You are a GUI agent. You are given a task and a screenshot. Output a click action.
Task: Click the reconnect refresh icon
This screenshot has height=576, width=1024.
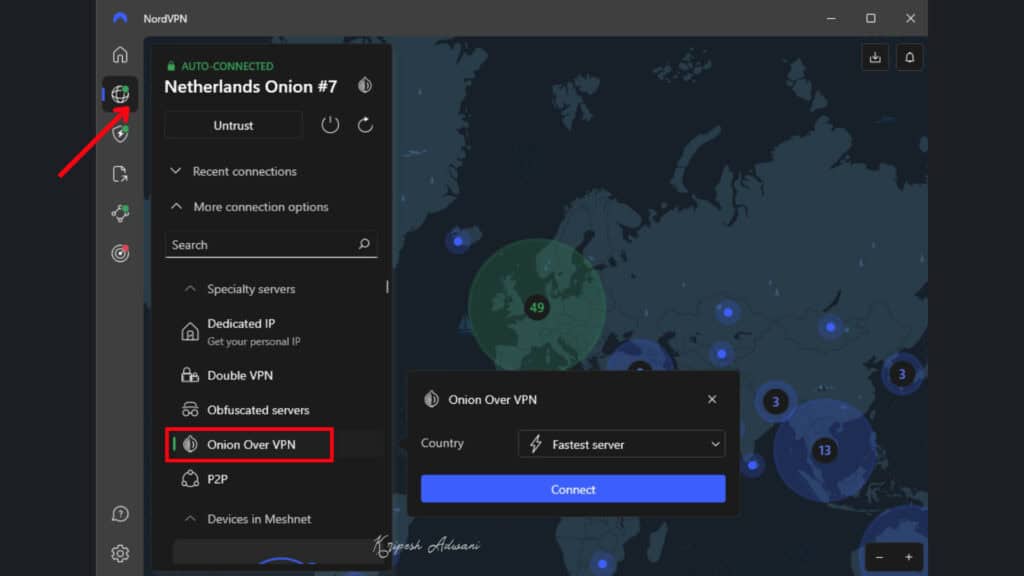(365, 124)
